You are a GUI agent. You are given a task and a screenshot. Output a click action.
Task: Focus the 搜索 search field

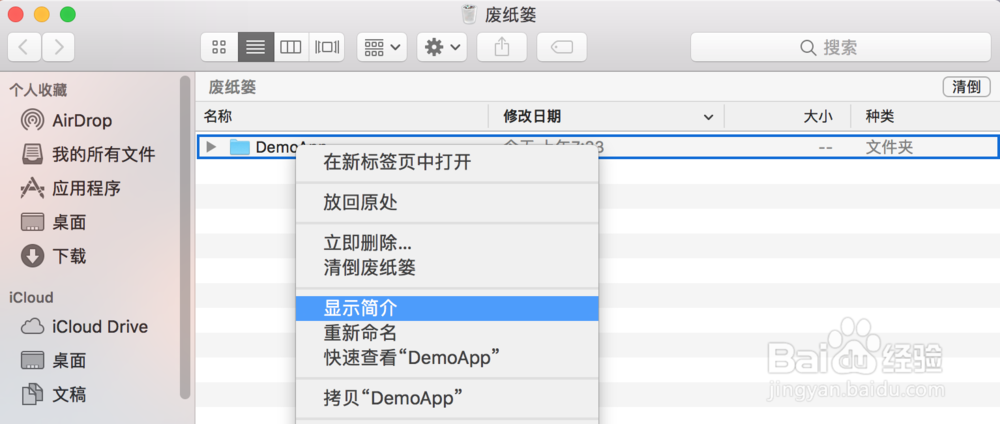coord(841,47)
